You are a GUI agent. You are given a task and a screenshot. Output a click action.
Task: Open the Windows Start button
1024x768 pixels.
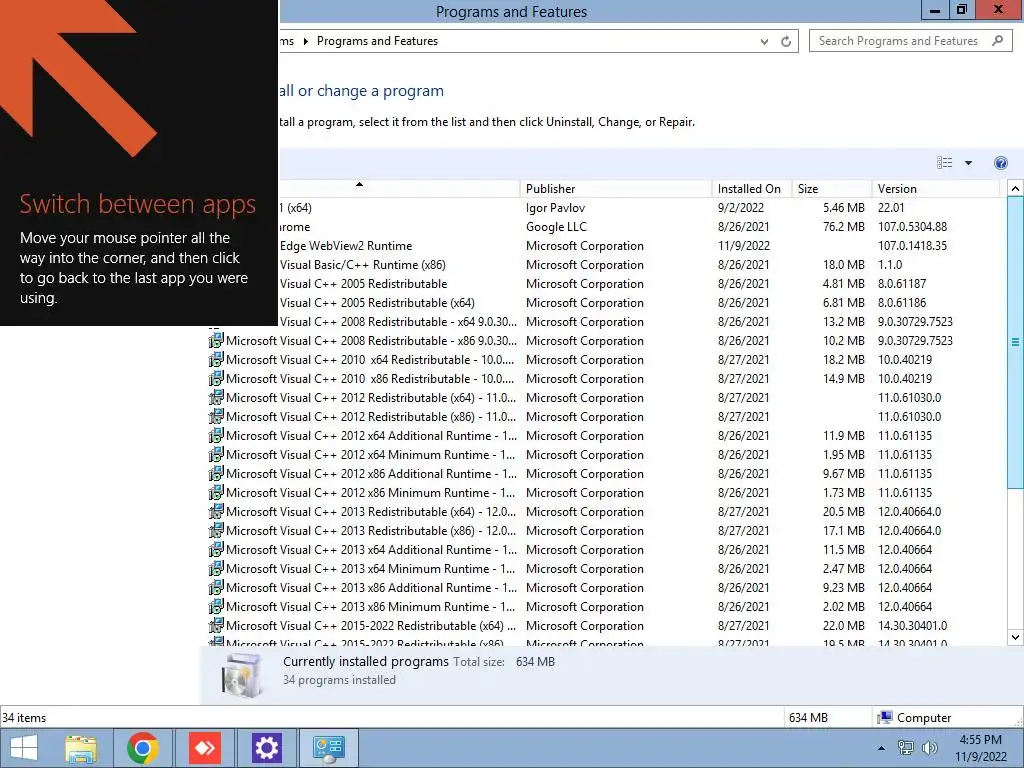pyautogui.click(x=24, y=748)
